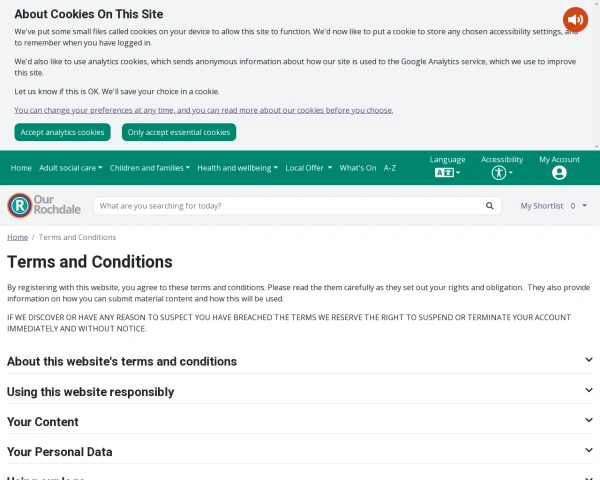Expand Children and families menu

(150, 168)
